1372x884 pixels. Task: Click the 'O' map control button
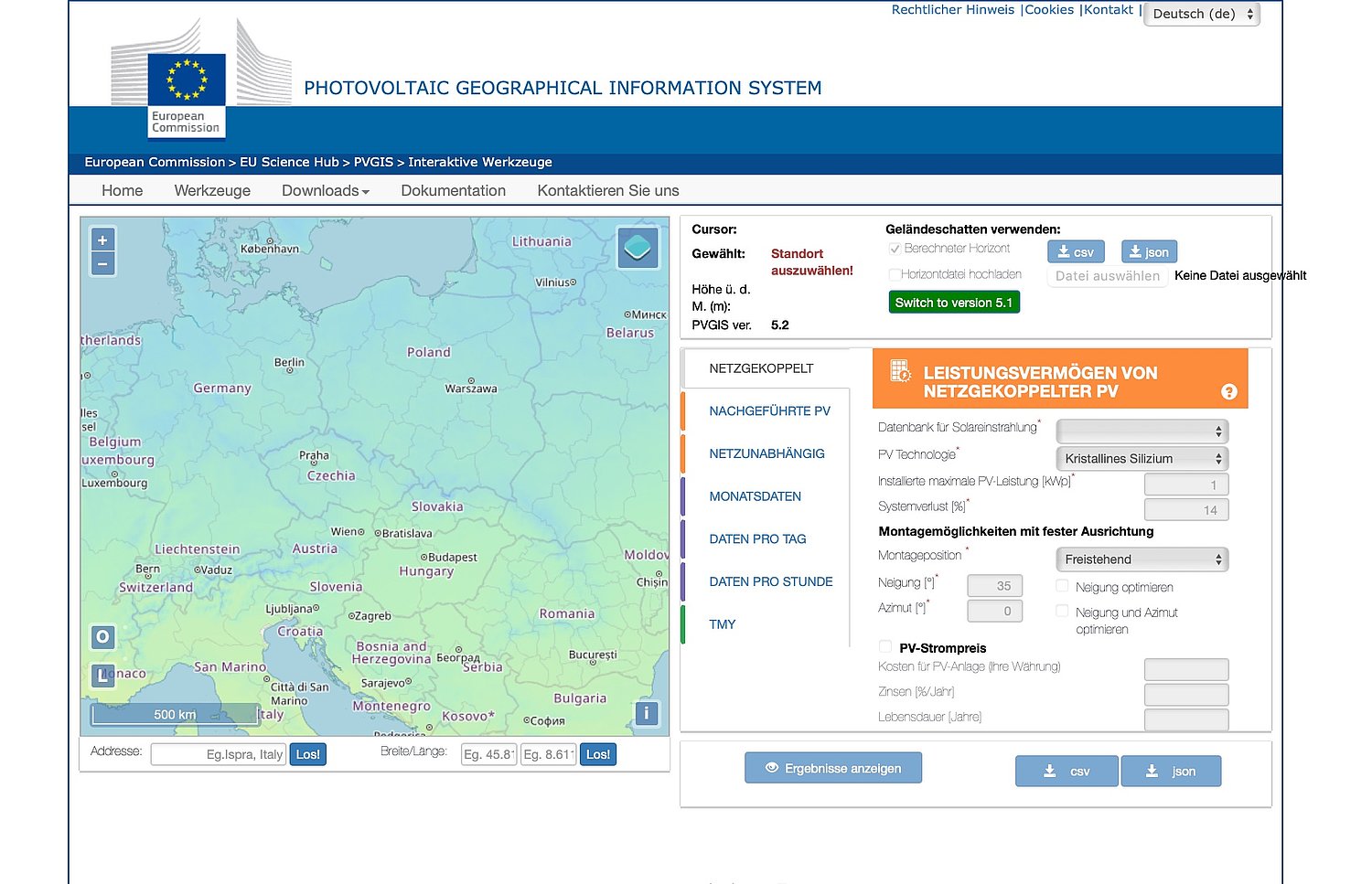pyautogui.click(x=102, y=636)
